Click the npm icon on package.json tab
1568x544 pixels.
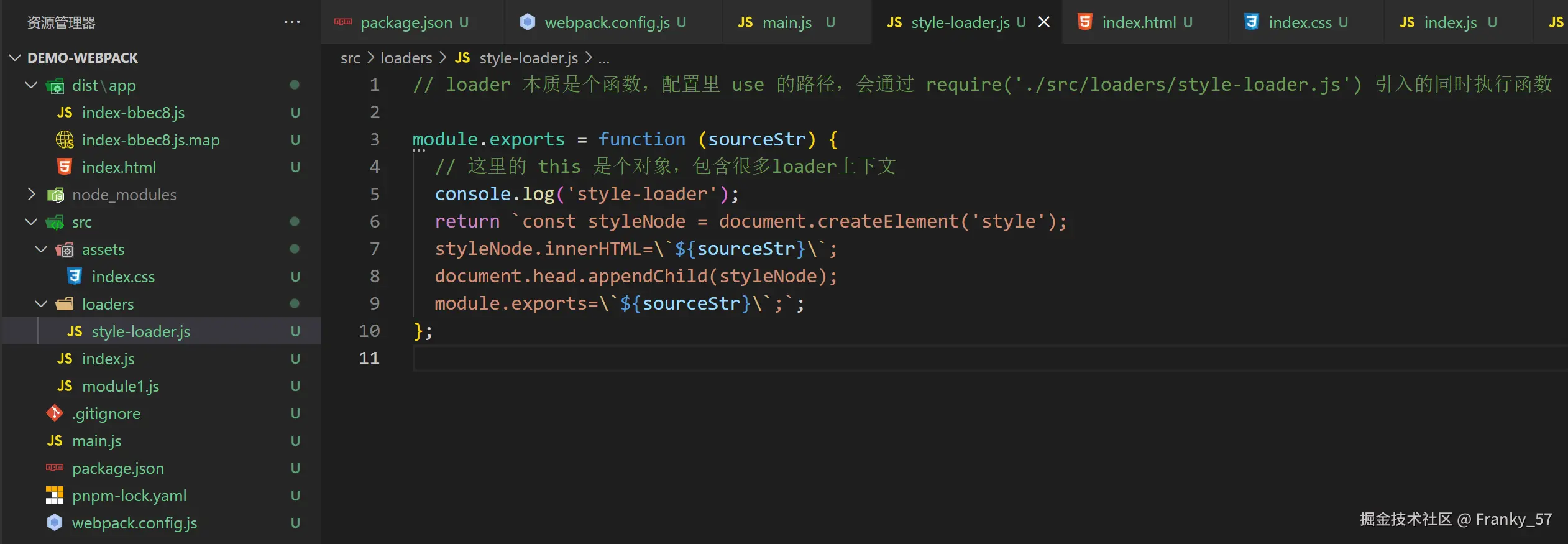[343, 22]
